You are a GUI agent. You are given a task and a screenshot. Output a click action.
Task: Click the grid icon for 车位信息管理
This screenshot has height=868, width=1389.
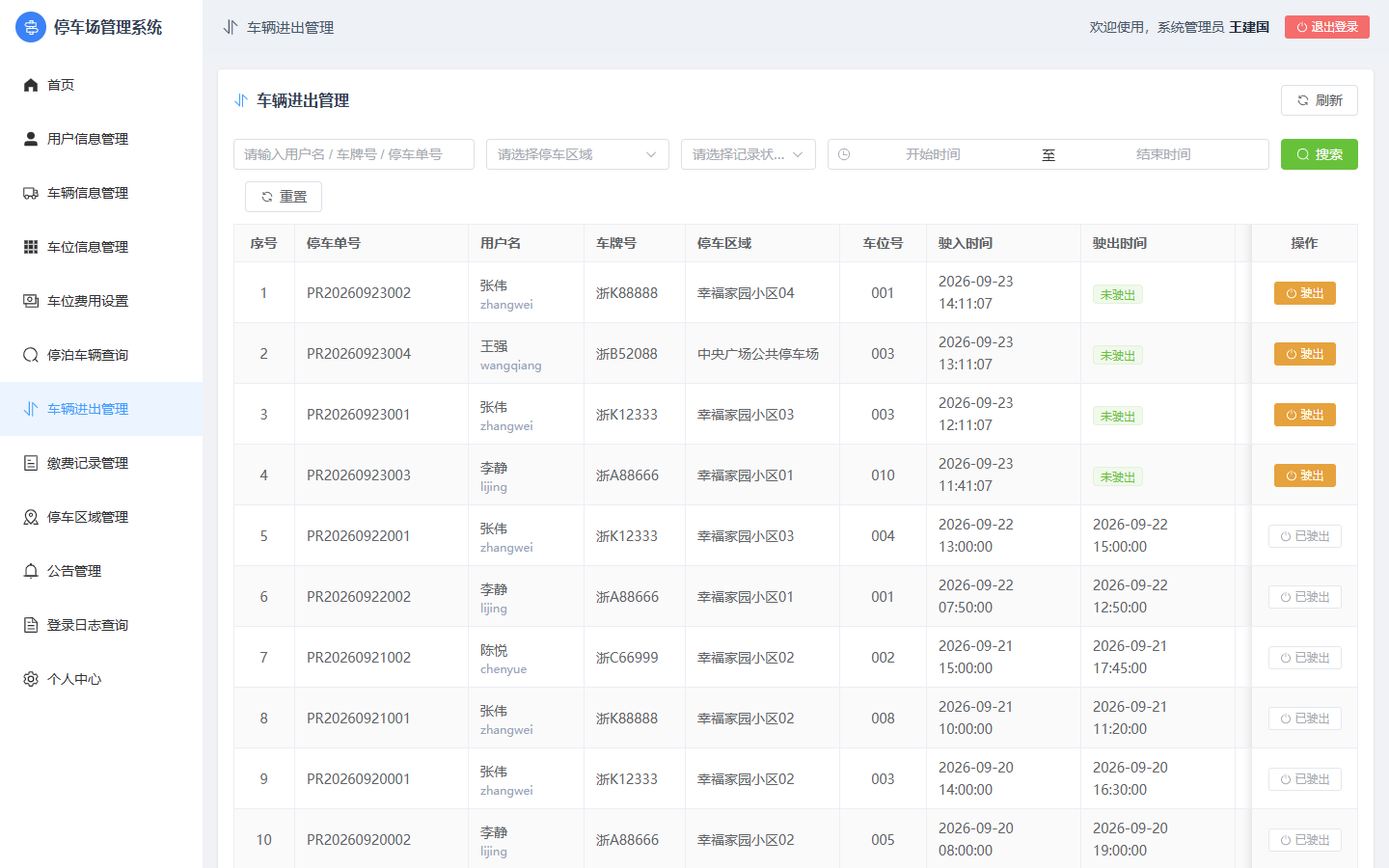[31, 247]
